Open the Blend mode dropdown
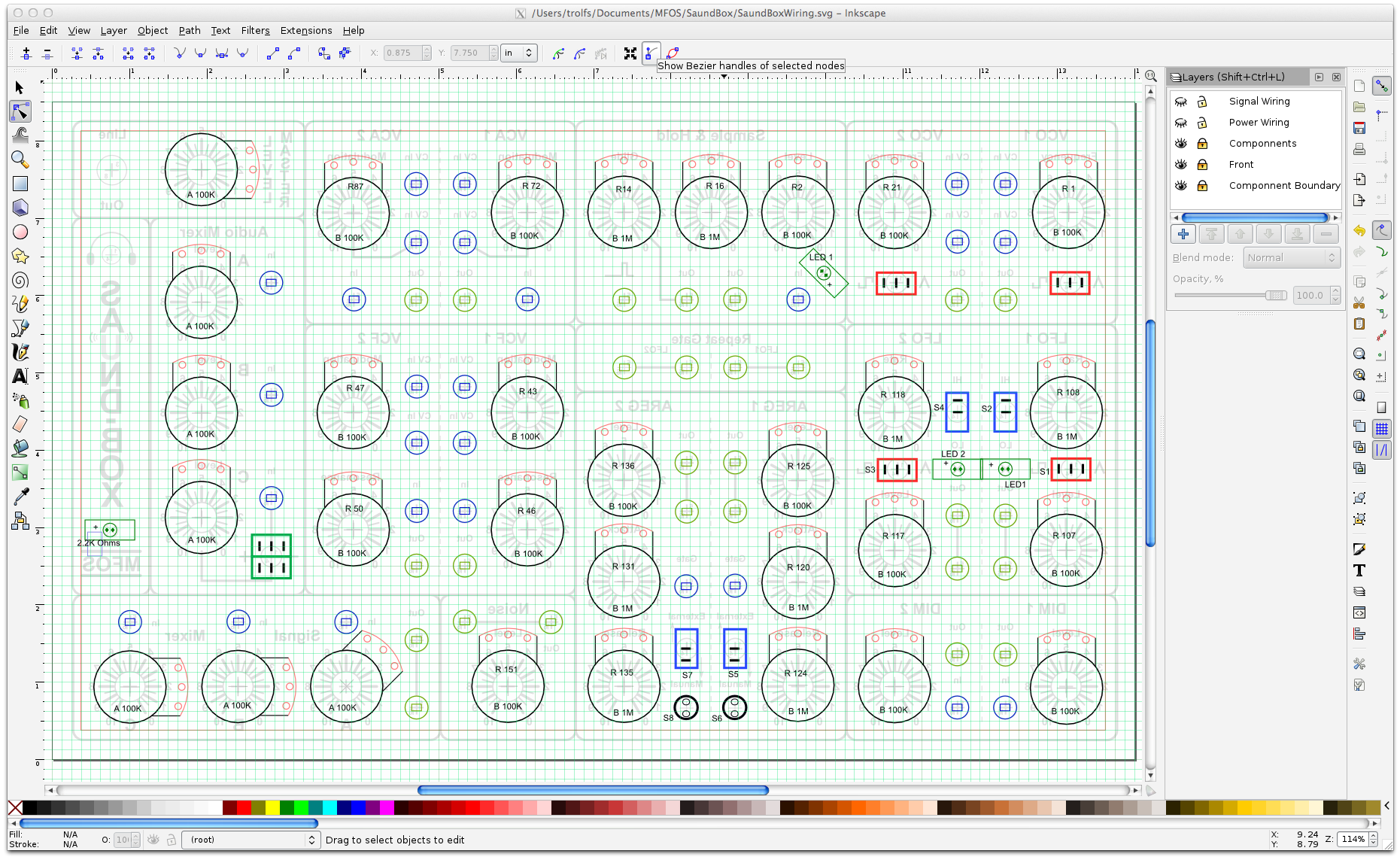 click(1292, 258)
